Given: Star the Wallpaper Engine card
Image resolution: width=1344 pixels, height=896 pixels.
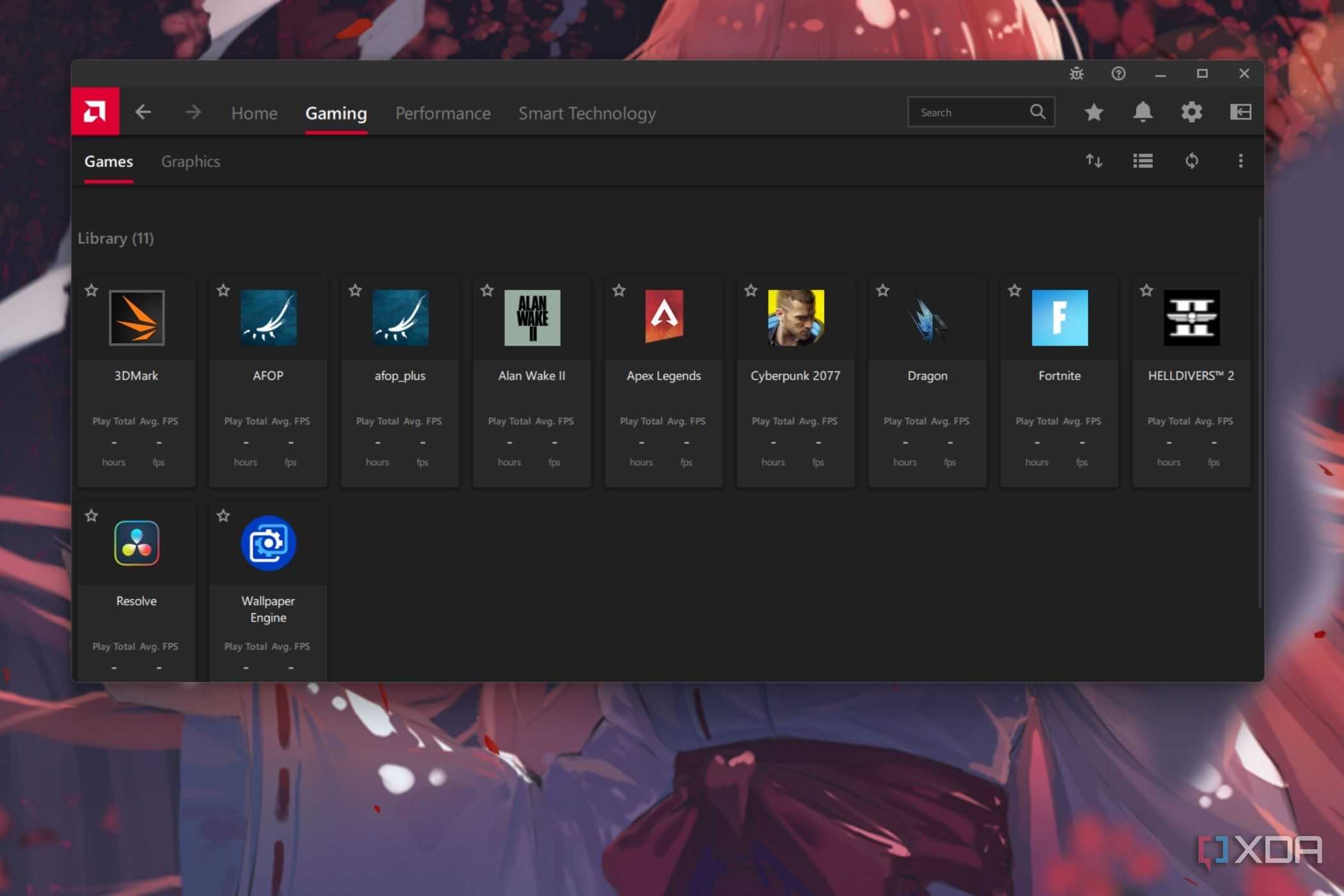Looking at the screenshot, I should click(223, 516).
